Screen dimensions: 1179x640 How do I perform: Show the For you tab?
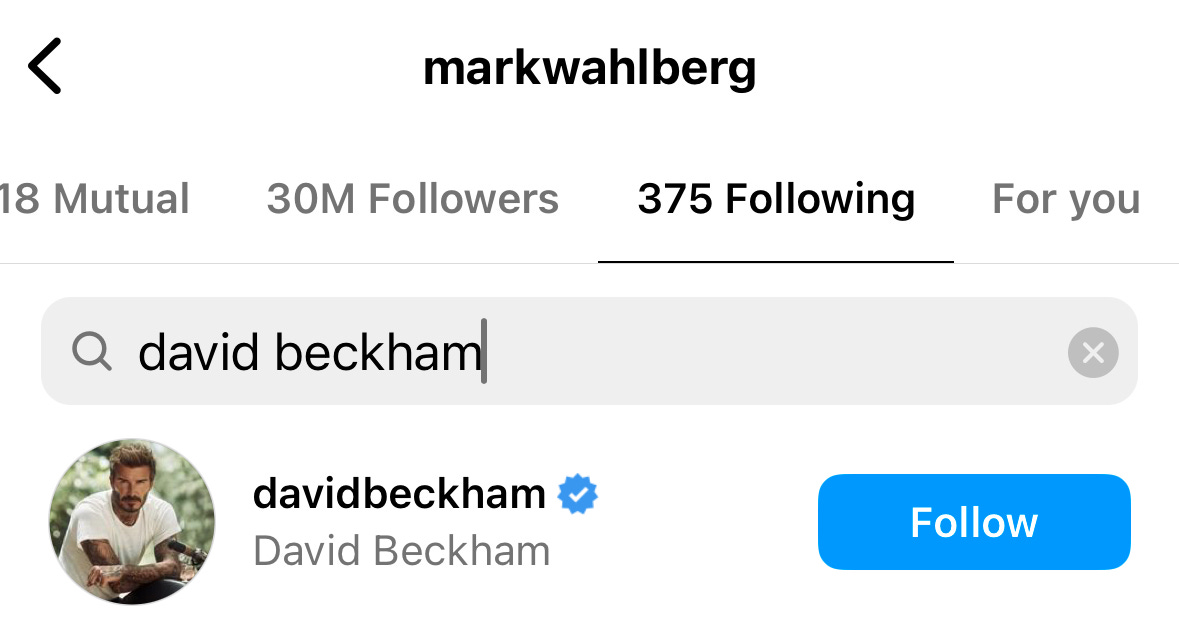pos(1066,199)
